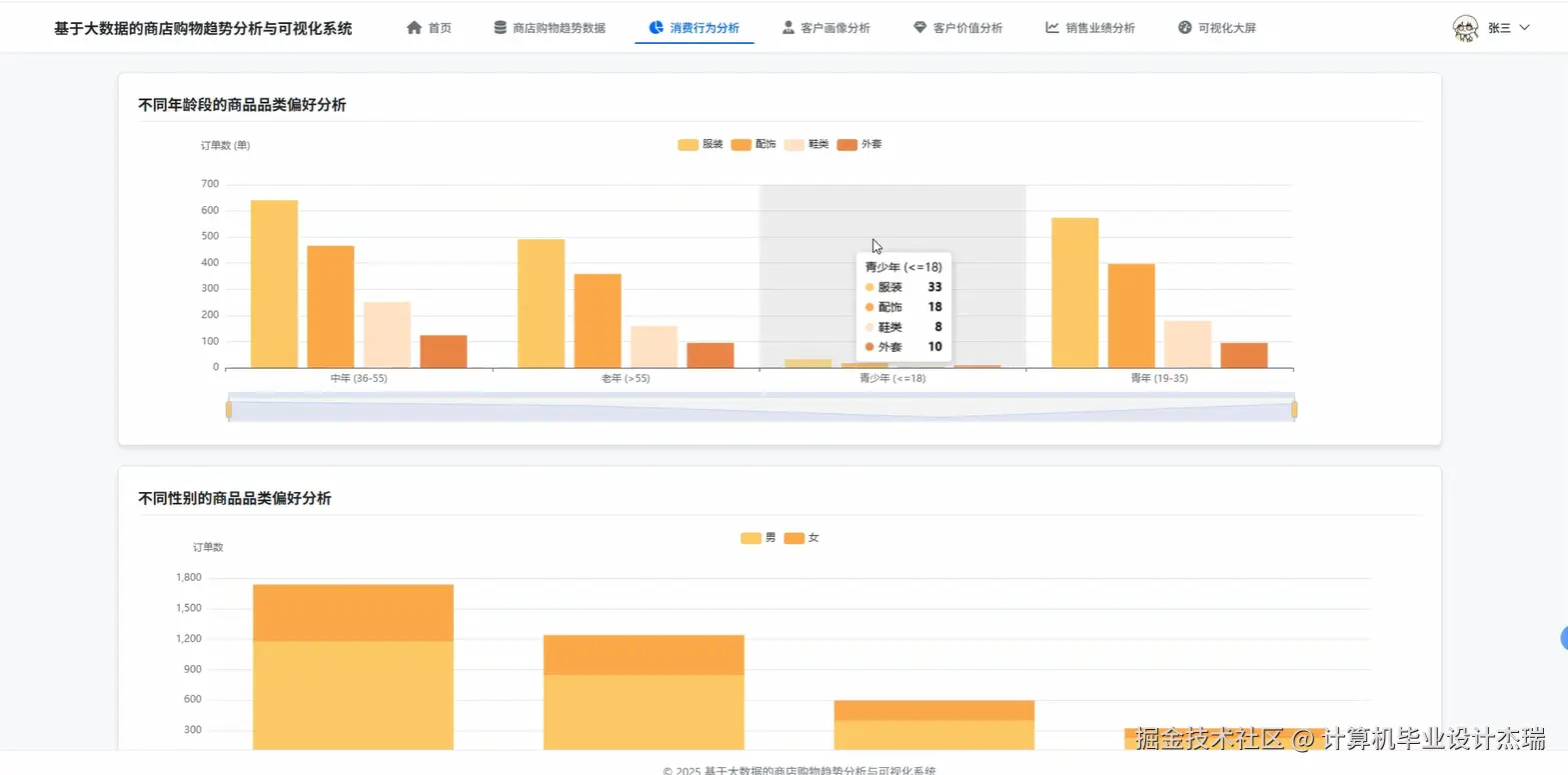Click the 鞋类 bar for 老年 (>55)
The height and width of the screenshot is (775, 1568).
pyautogui.click(x=654, y=347)
